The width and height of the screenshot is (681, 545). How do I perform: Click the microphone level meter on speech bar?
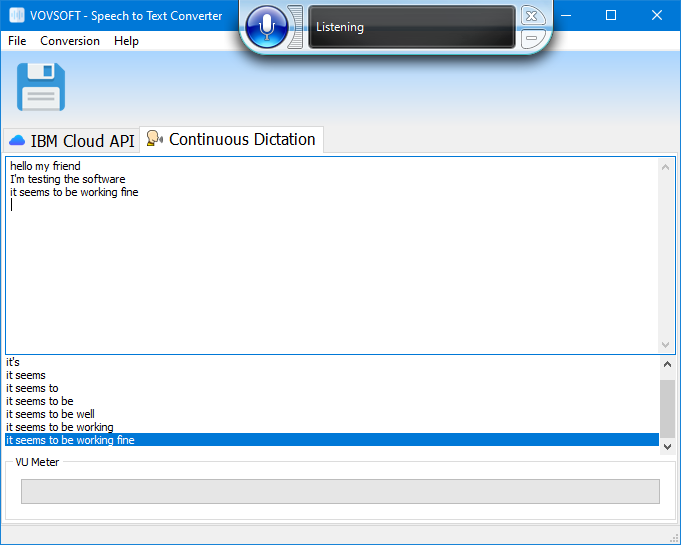295,26
